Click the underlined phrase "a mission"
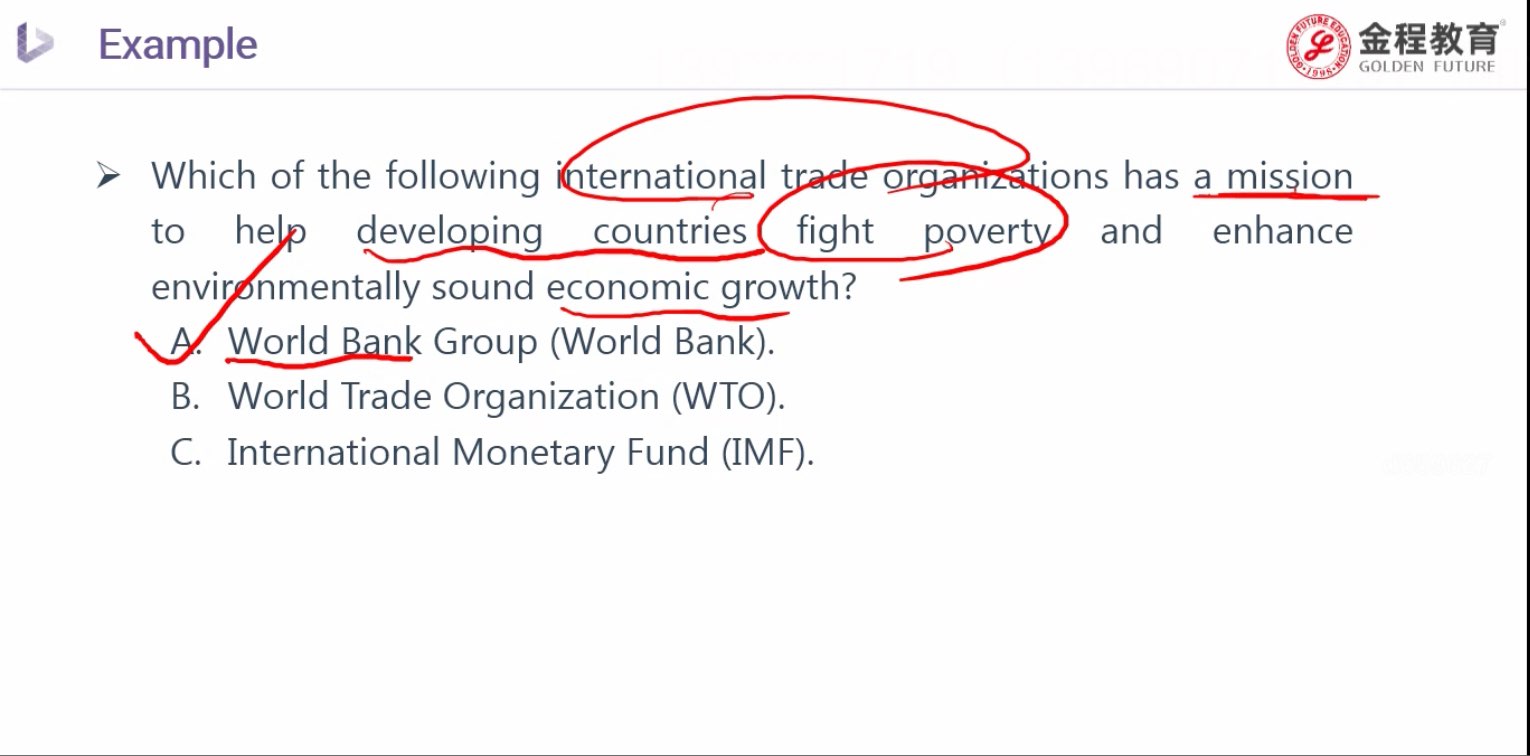 tap(1272, 177)
